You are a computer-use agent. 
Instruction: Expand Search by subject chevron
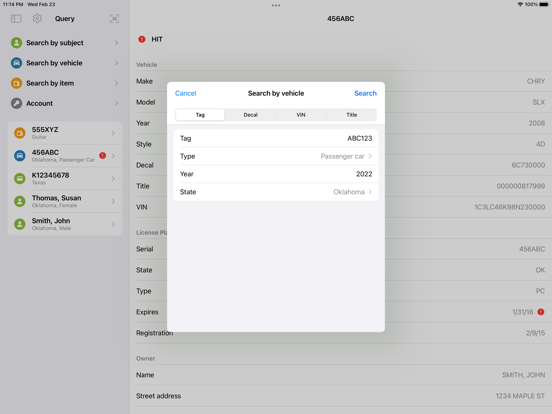117,43
